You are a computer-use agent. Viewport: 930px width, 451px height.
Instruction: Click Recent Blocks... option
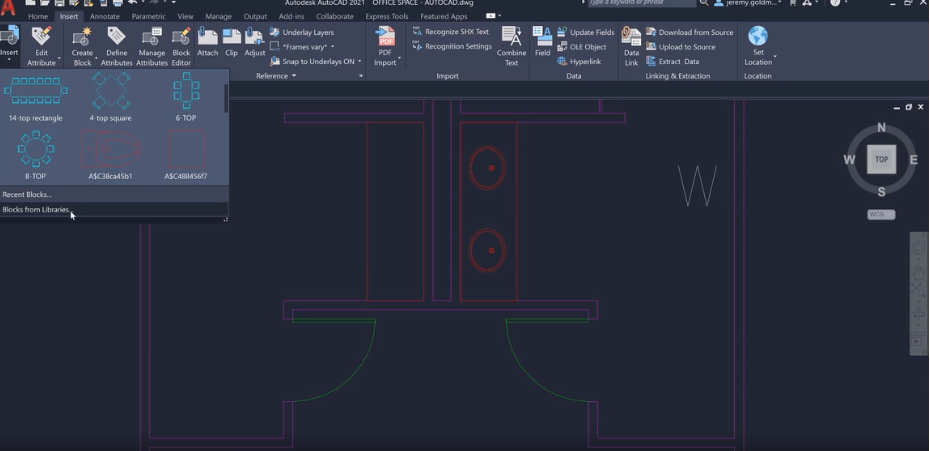114,194
